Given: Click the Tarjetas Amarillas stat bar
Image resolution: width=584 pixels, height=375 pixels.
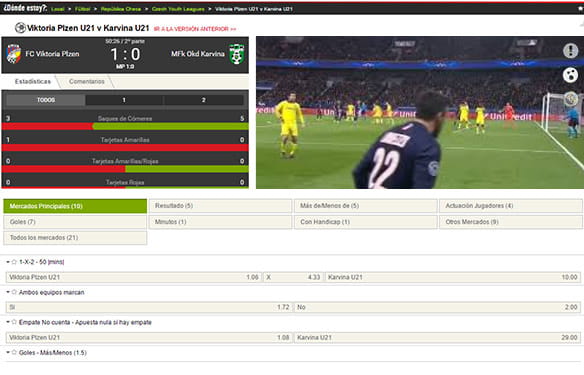Looking at the screenshot, I should (125, 147).
